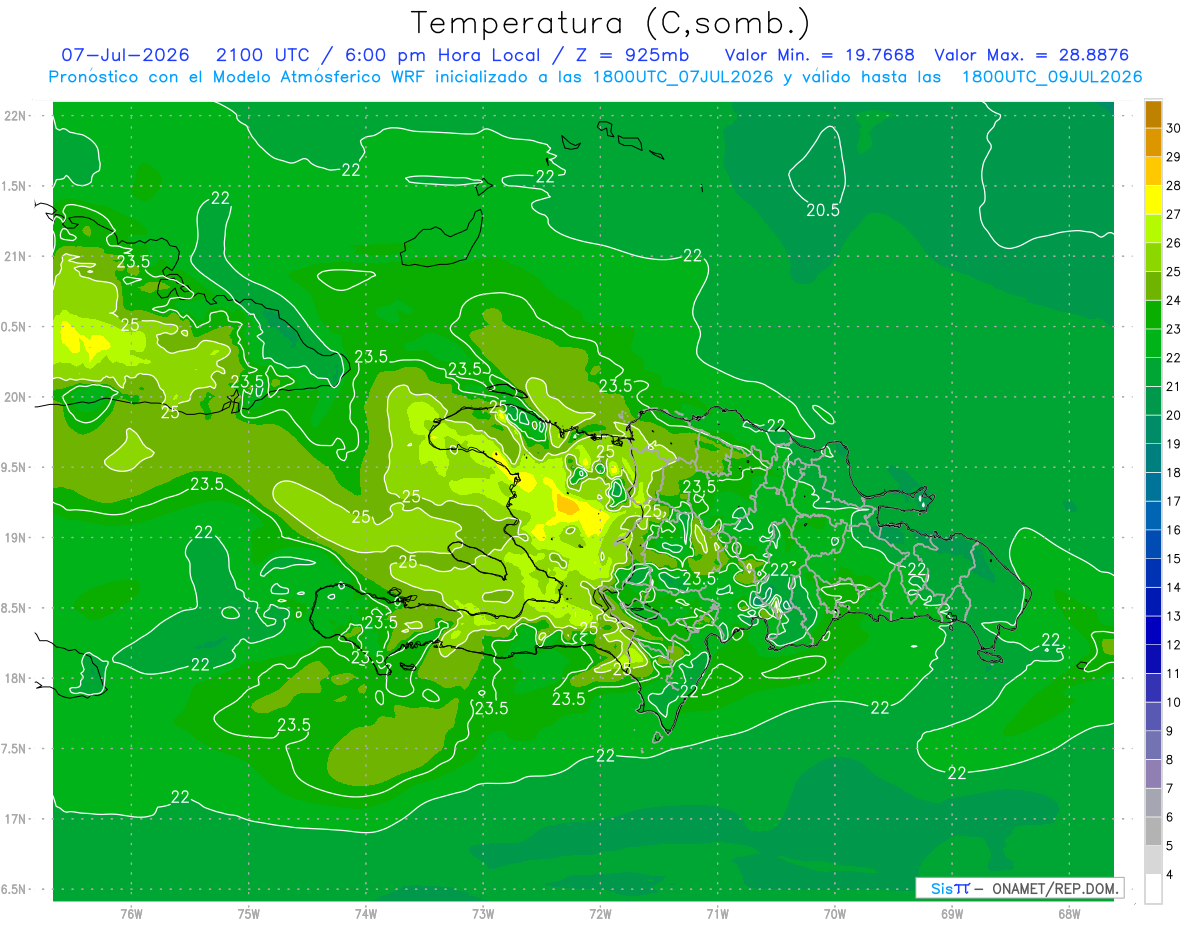Click the '20N' latitude axis label

tap(16, 397)
